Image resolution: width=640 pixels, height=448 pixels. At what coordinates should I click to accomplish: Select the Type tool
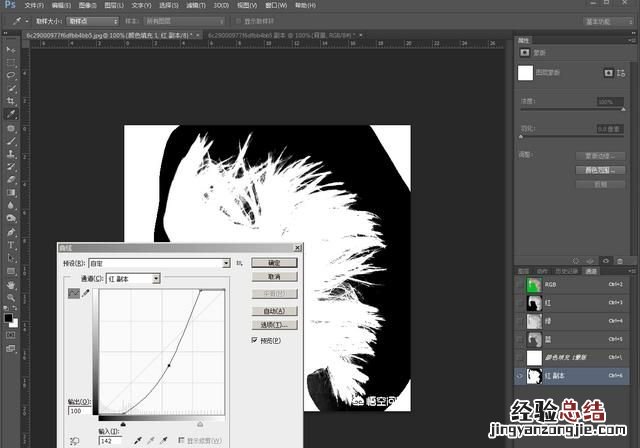coord(11,244)
